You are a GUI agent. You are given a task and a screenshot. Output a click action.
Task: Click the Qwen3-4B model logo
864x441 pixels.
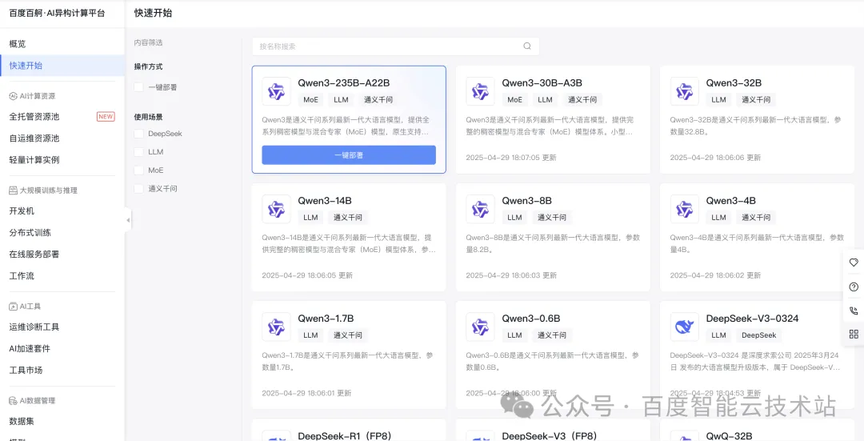684,209
